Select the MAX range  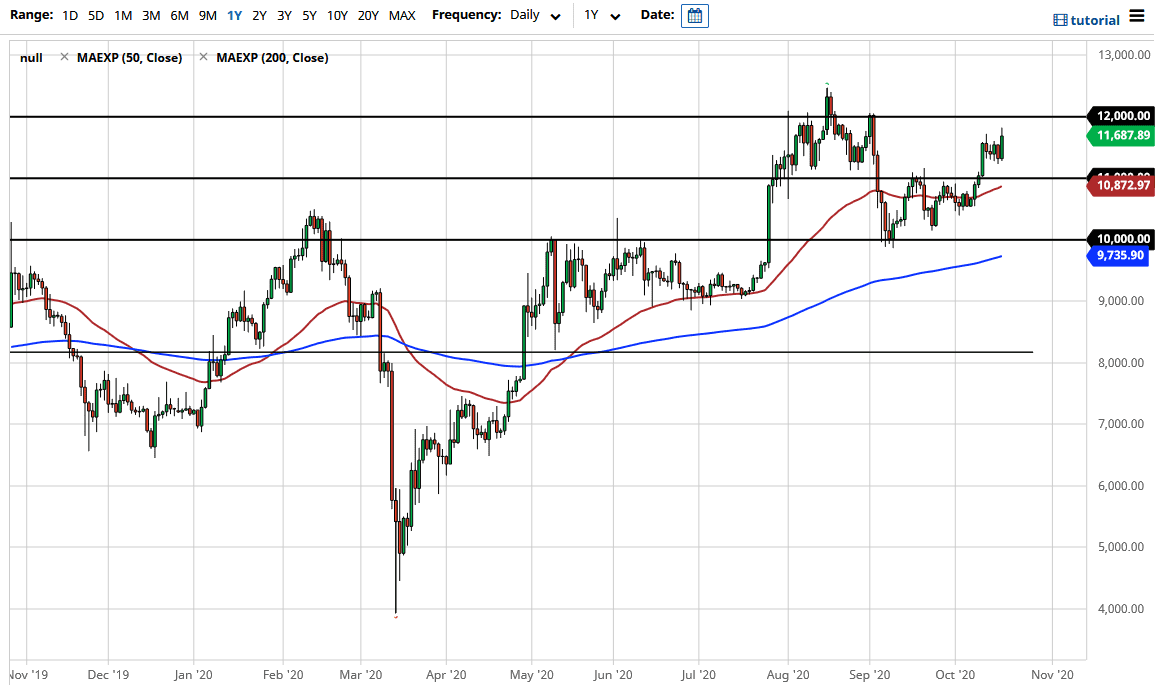[402, 15]
